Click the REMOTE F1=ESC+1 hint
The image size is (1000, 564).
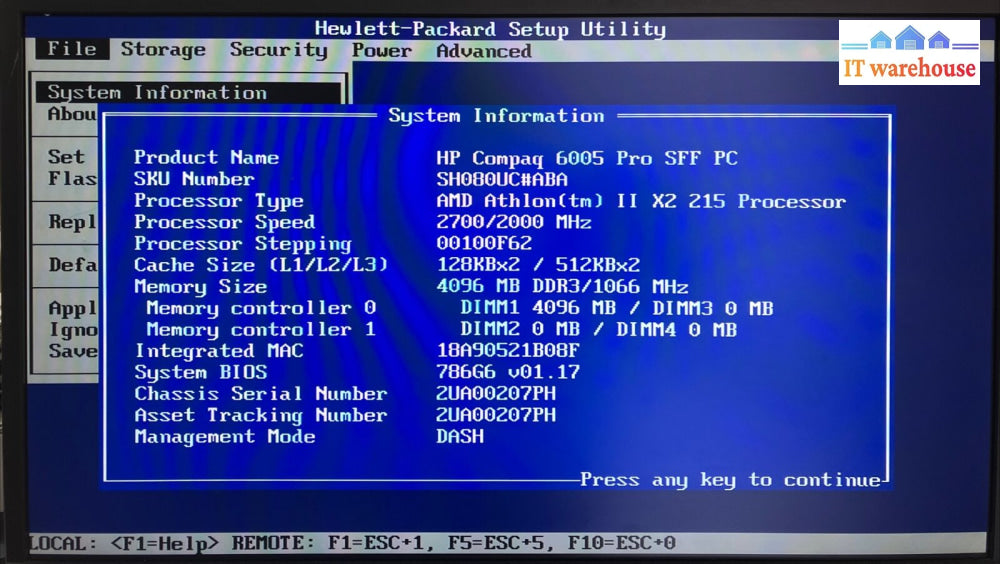(334, 544)
